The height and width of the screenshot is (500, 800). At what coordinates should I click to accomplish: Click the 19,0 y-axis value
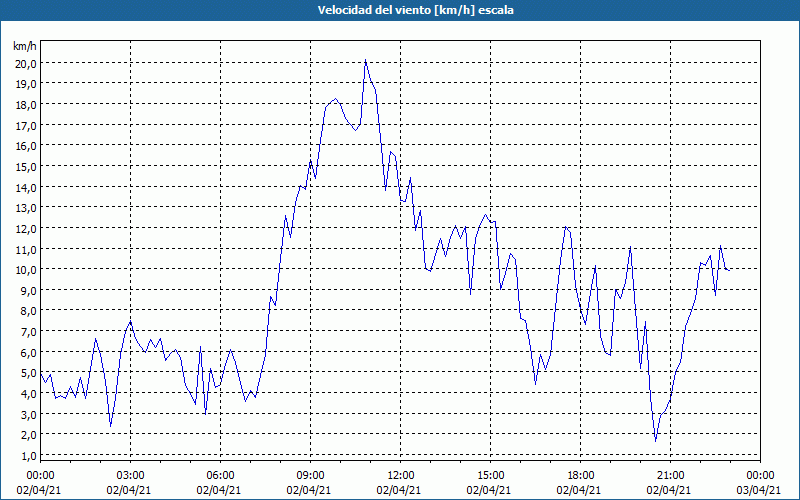point(26,84)
